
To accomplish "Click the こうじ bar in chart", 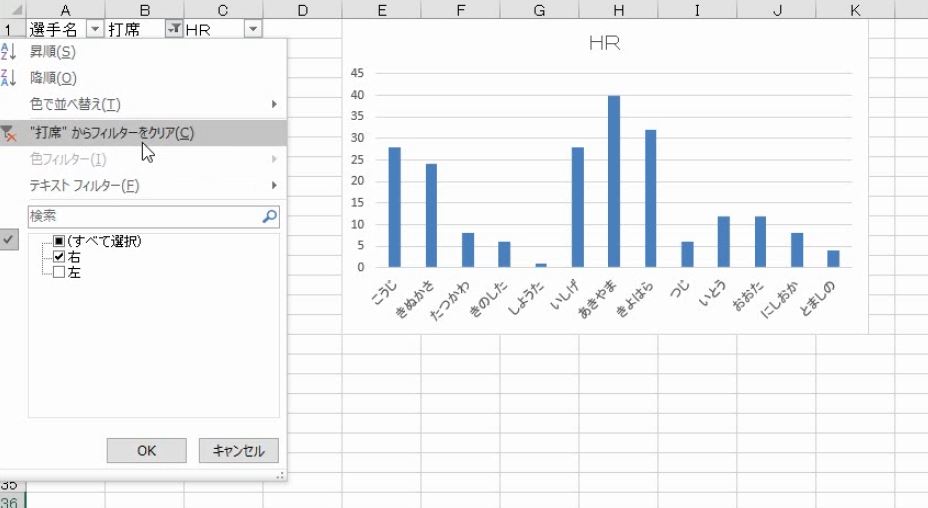I will pos(394,207).
